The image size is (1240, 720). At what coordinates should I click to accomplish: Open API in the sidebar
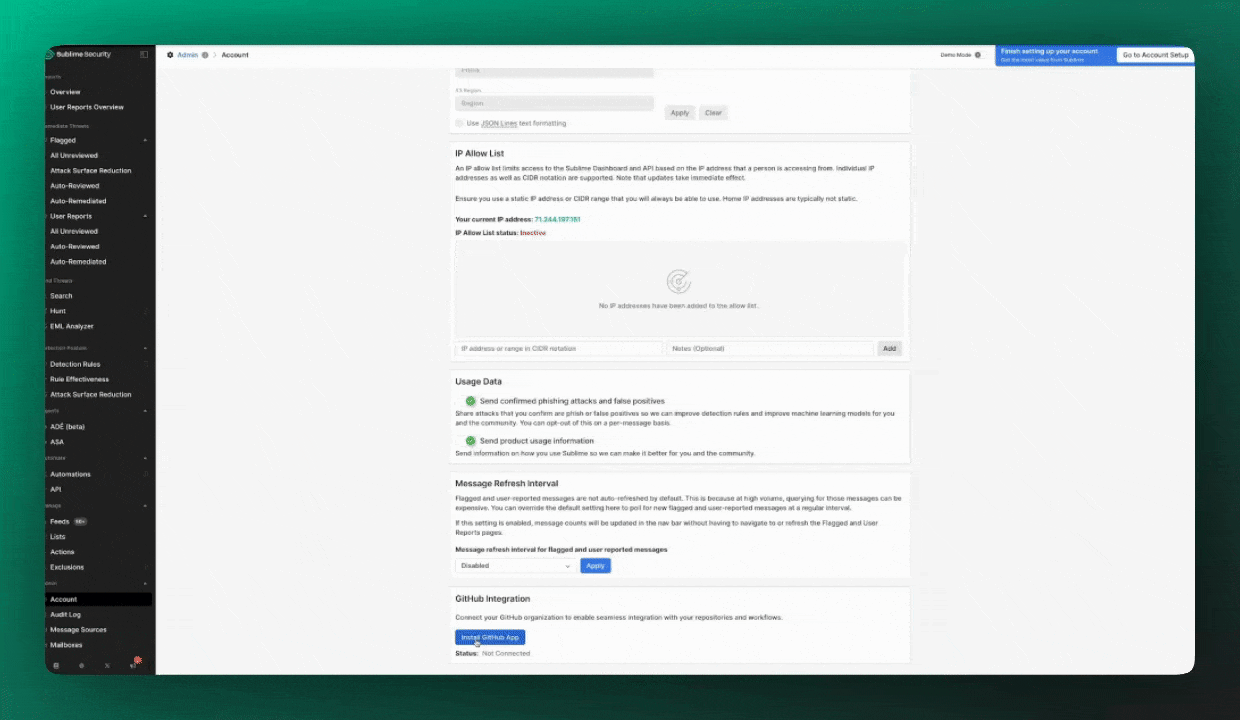click(56, 489)
